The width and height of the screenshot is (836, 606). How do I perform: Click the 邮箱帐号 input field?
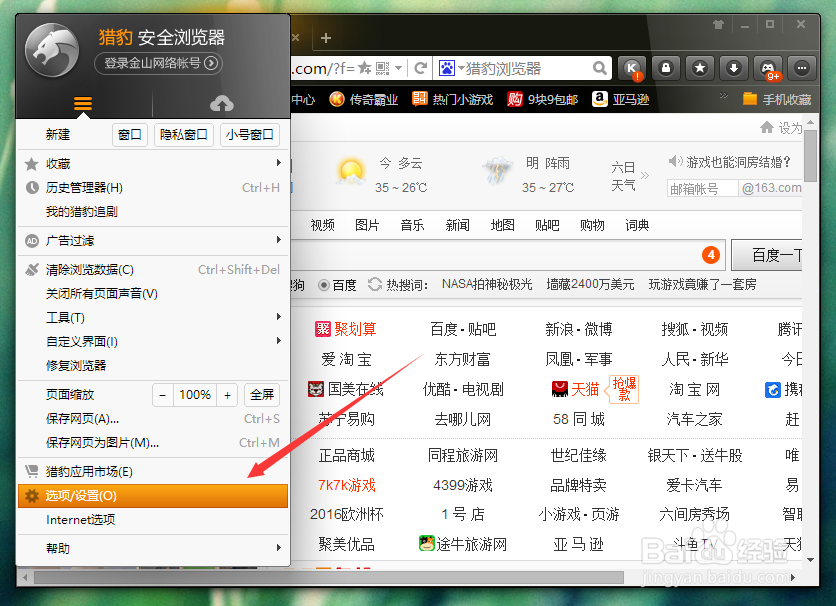click(702, 188)
